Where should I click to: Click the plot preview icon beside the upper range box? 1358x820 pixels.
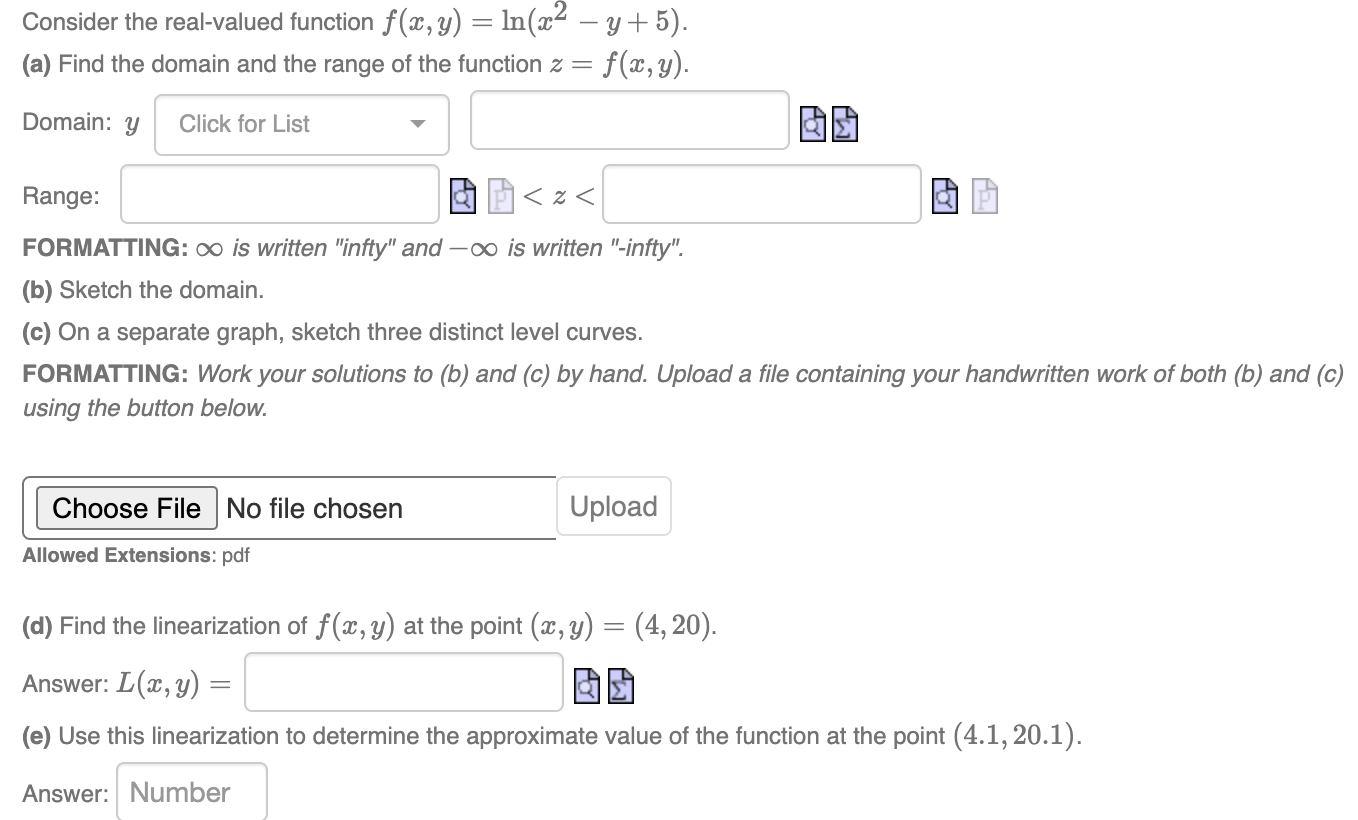point(985,196)
